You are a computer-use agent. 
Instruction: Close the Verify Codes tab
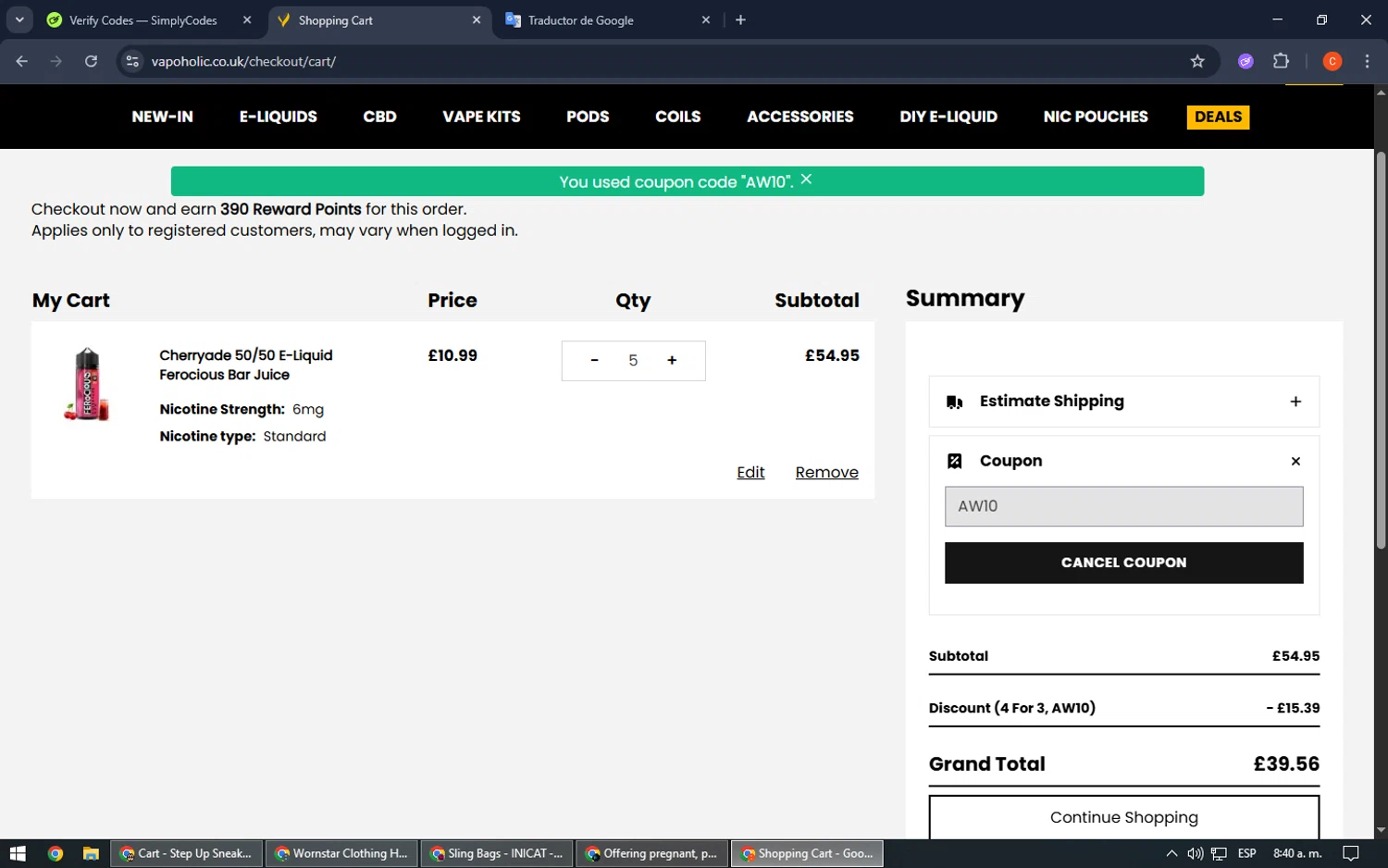click(x=247, y=19)
